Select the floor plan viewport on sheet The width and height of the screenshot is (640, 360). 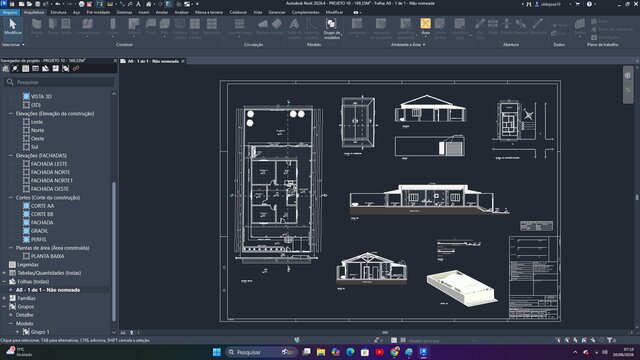coord(279,186)
